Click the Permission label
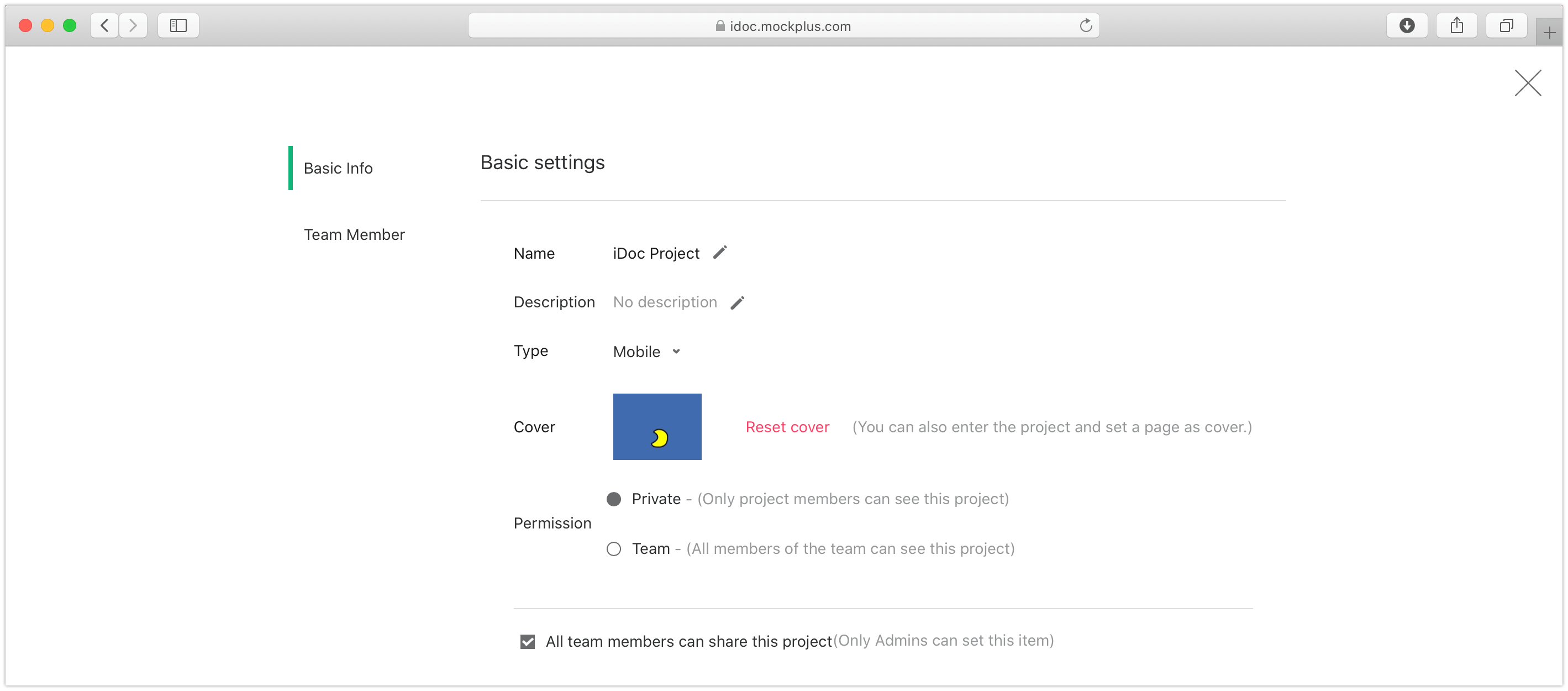The width and height of the screenshot is (1568, 691). (552, 524)
